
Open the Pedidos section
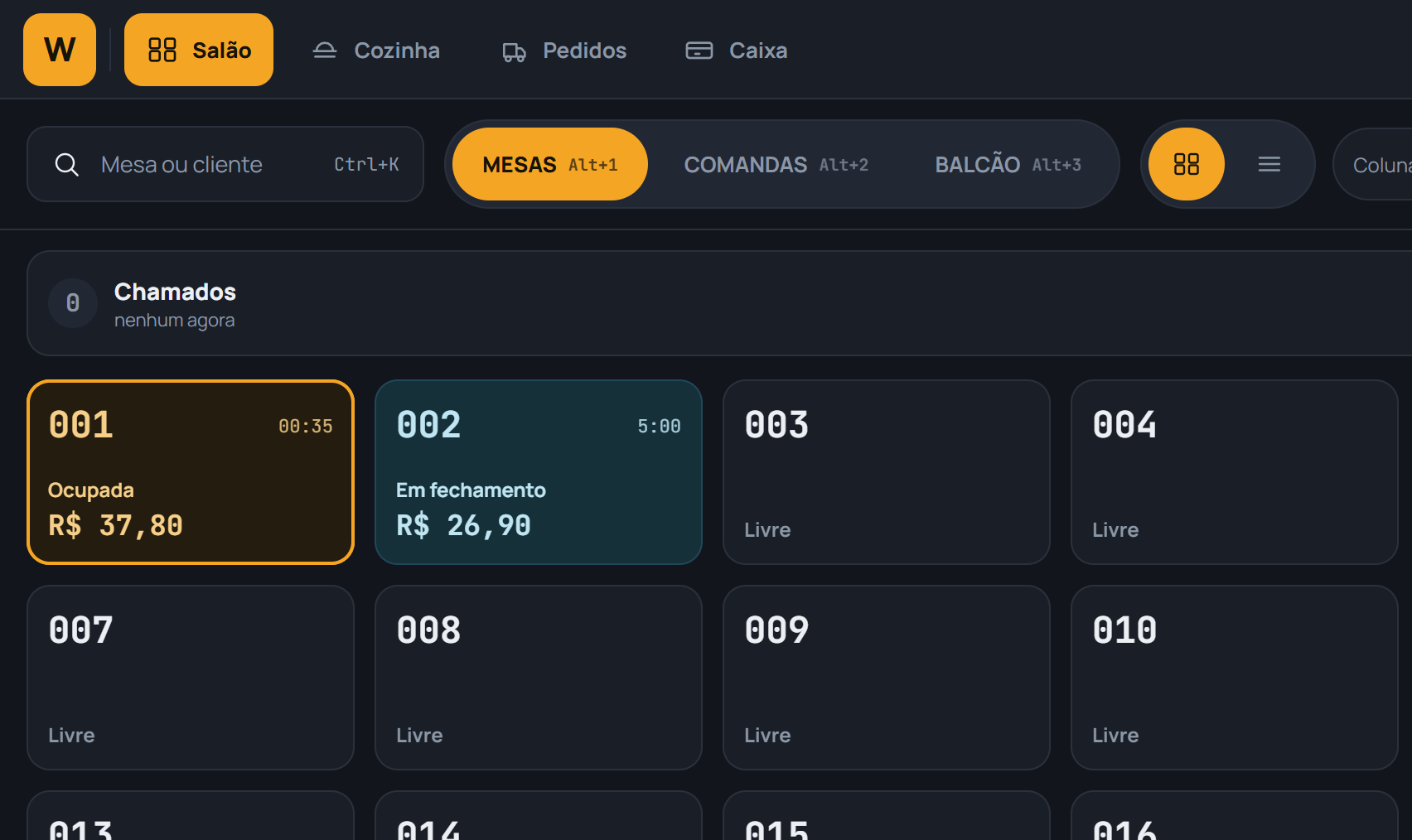click(x=564, y=51)
